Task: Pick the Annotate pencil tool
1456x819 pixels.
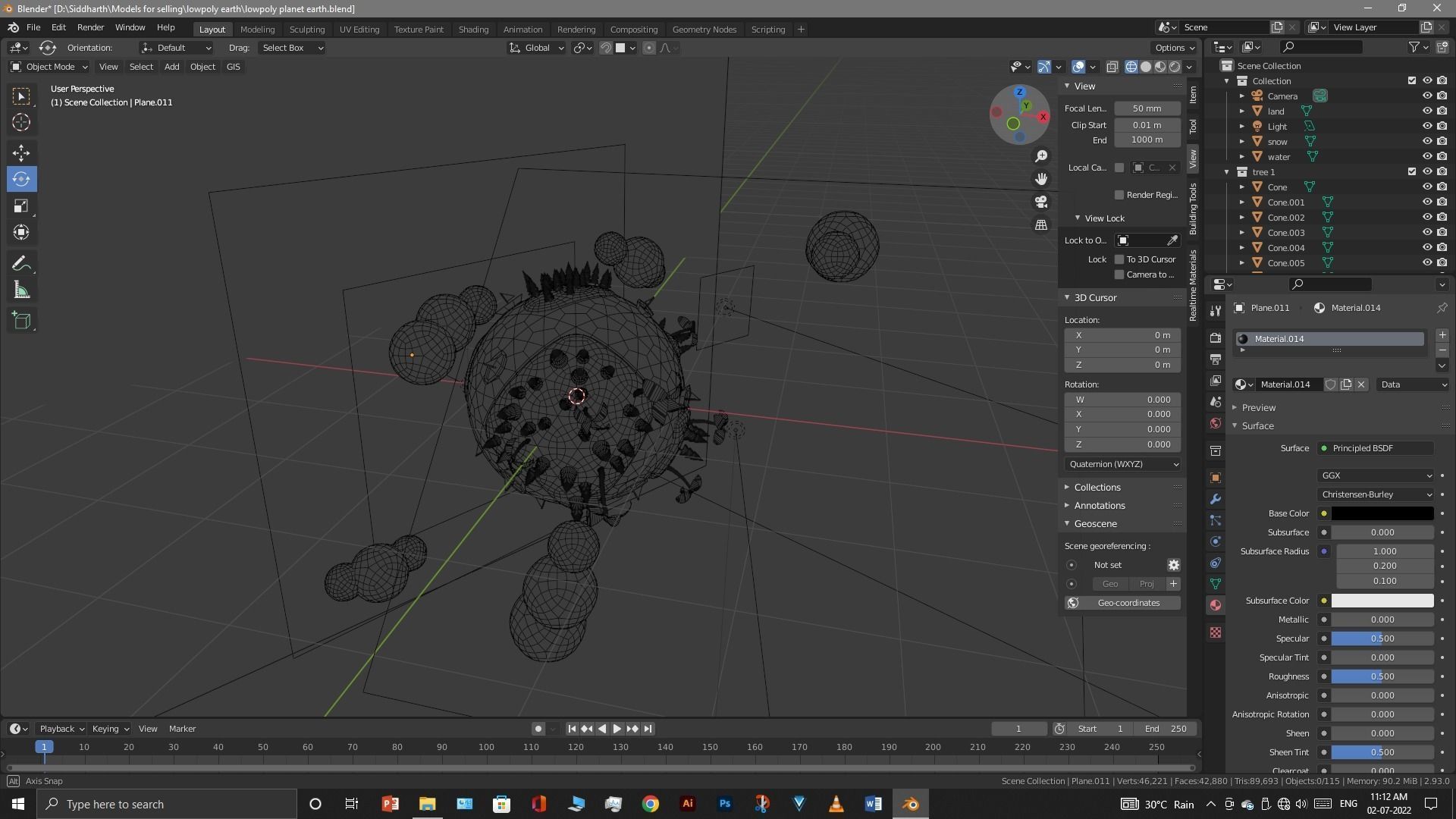Action: coord(21,264)
